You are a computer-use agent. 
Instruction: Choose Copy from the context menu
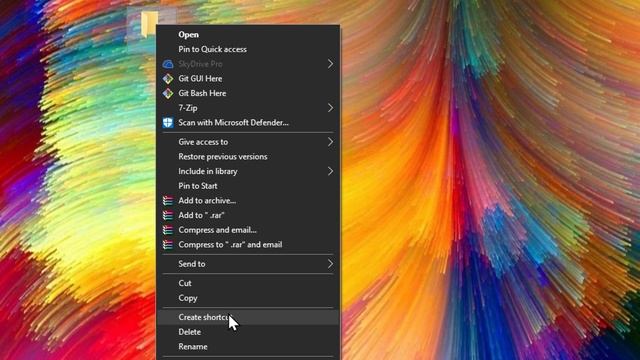coord(248,298)
